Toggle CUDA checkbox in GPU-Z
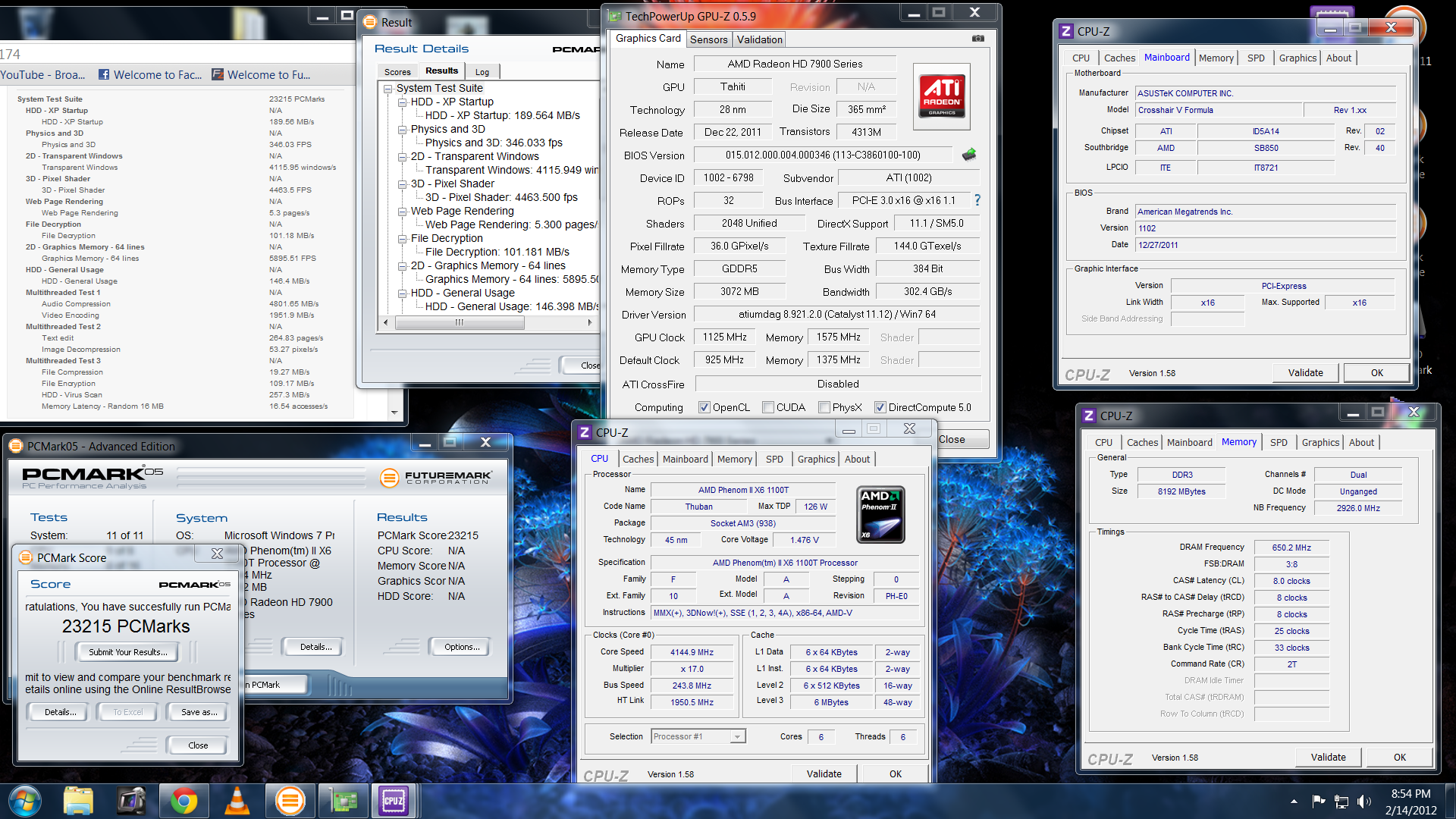Screen dimensions: 1456x819 768,407
